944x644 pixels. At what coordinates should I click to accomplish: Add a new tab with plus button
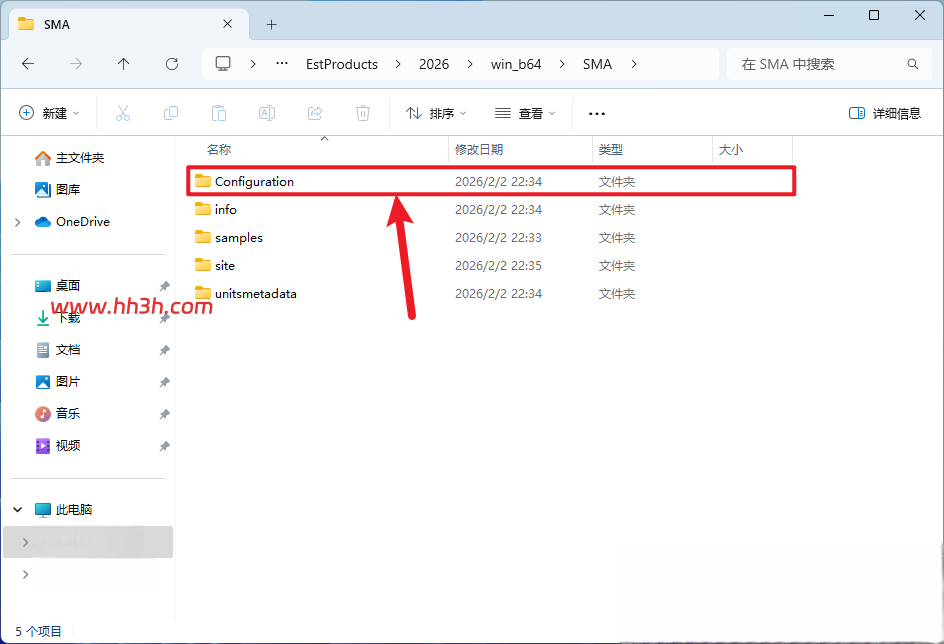[272, 24]
